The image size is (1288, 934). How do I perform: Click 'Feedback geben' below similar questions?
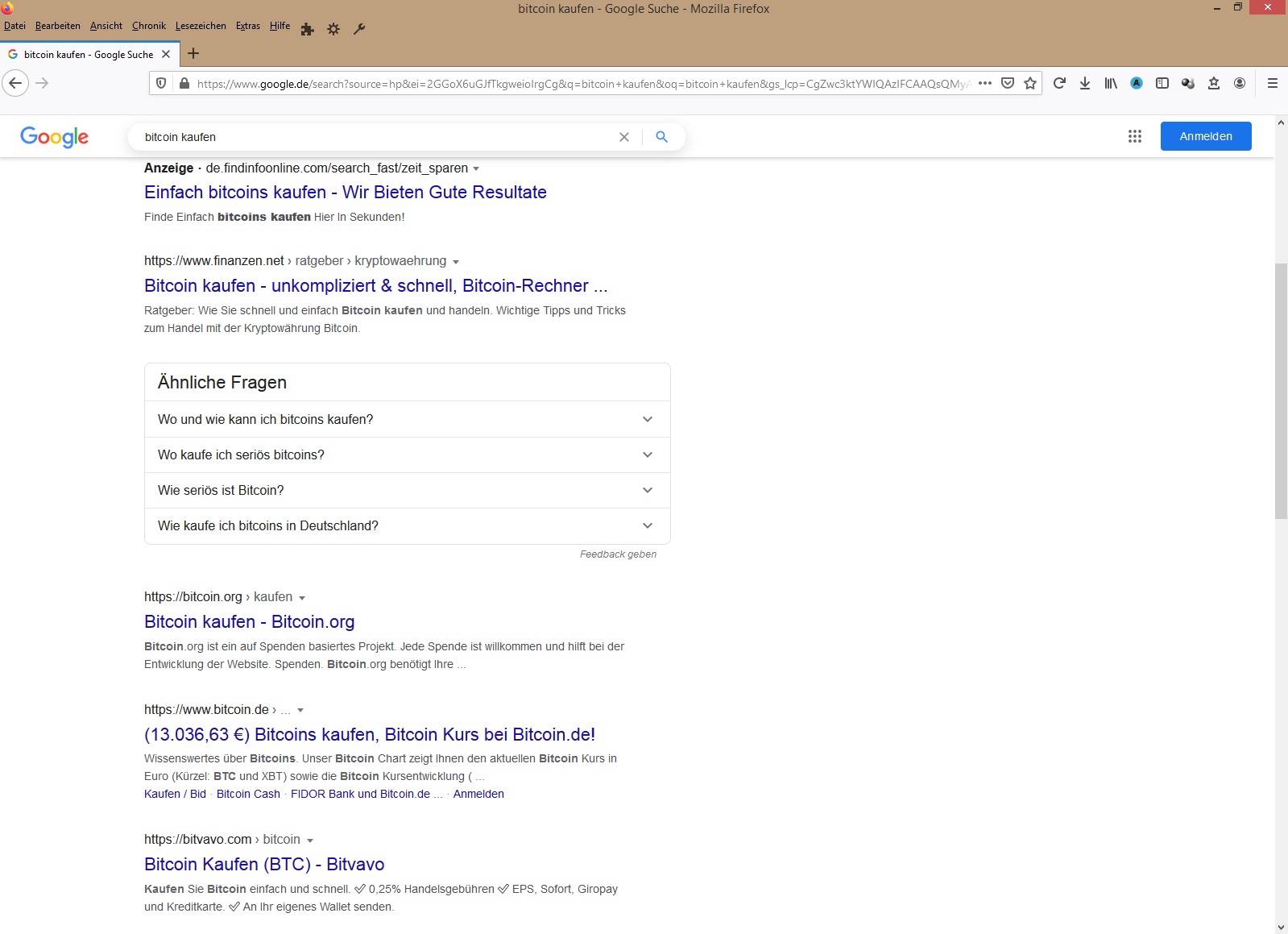[x=618, y=554]
